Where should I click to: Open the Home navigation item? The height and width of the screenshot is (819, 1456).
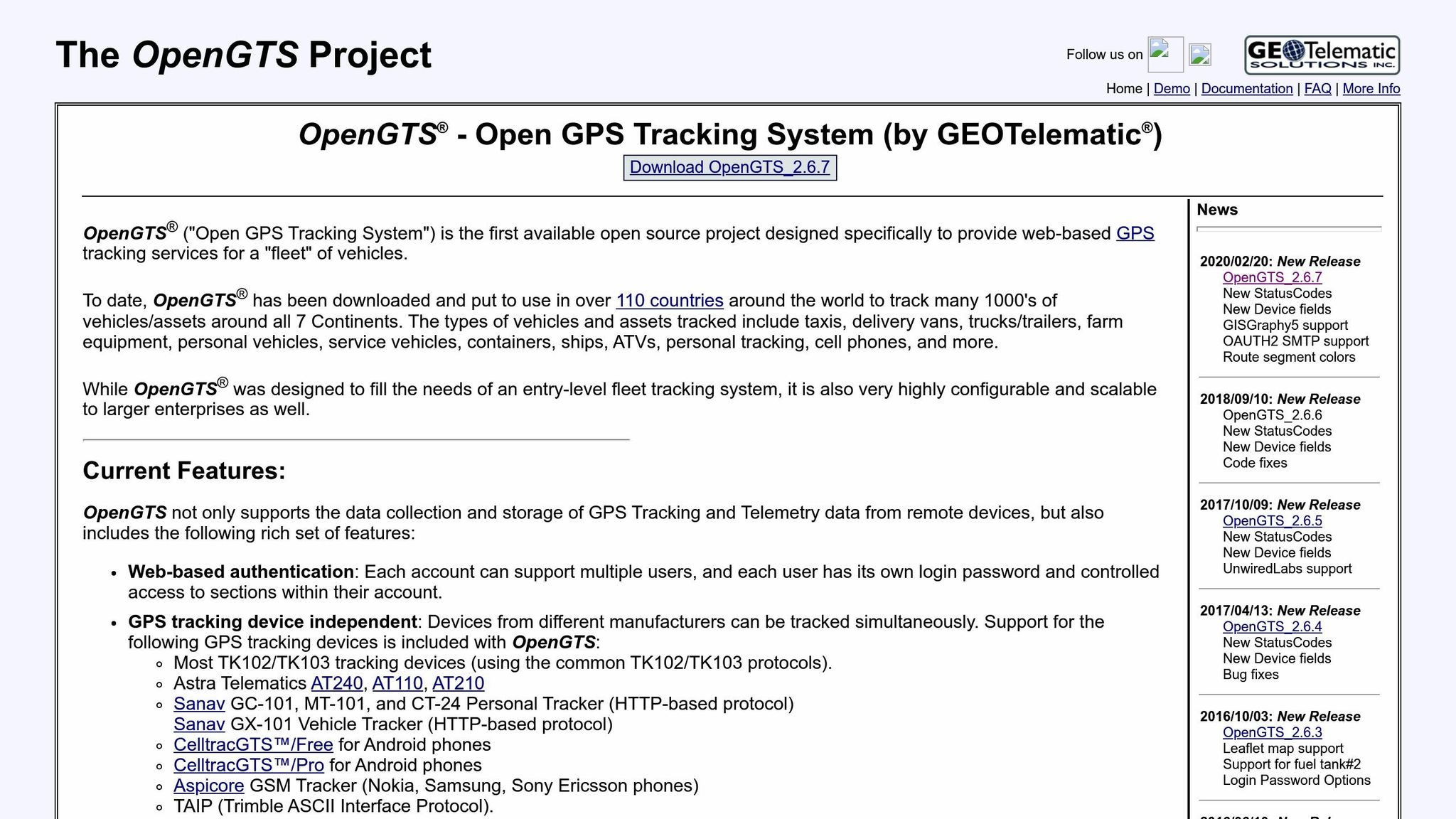pyautogui.click(x=1124, y=88)
